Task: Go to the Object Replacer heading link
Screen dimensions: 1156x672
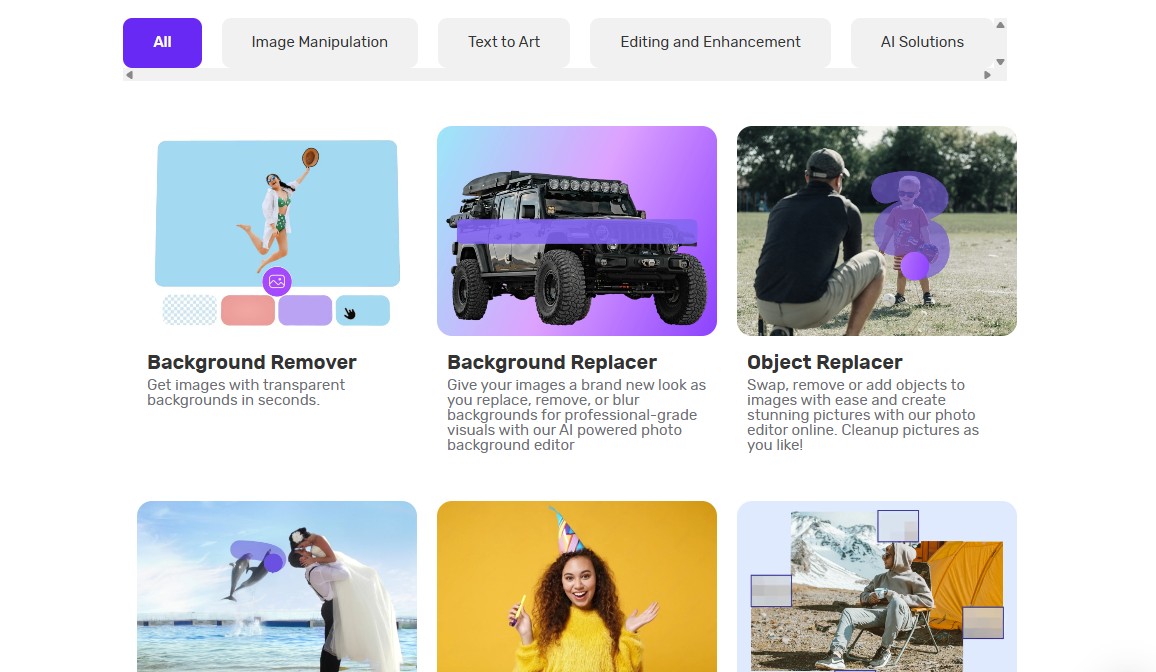Action: [x=825, y=362]
